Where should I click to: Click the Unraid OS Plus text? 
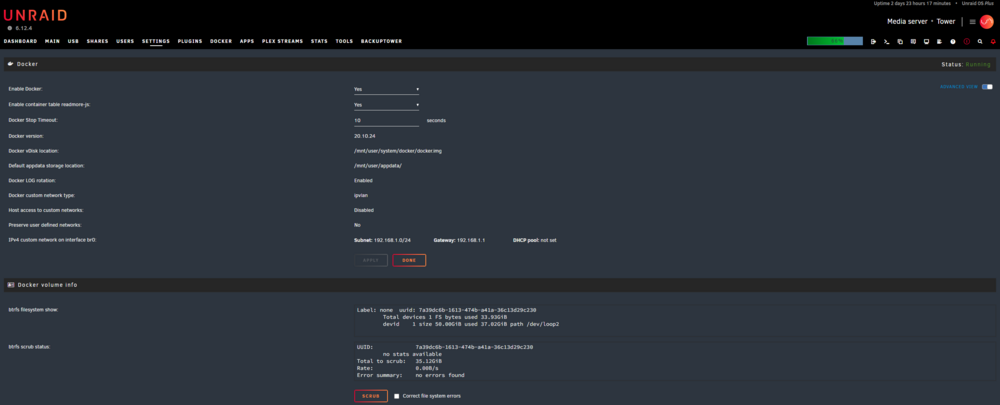pyautogui.click(x=978, y=3)
